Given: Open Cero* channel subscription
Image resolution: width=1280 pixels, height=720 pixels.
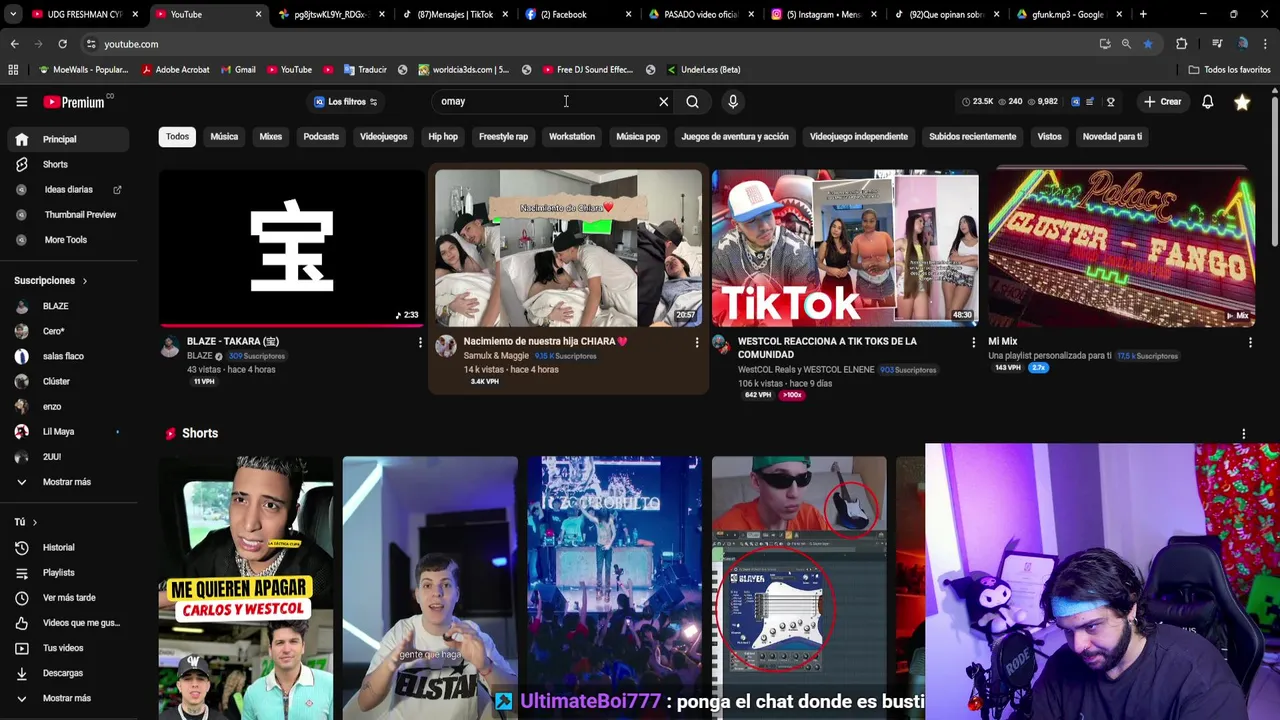Looking at the screenshot, I should tap(68, 331).
